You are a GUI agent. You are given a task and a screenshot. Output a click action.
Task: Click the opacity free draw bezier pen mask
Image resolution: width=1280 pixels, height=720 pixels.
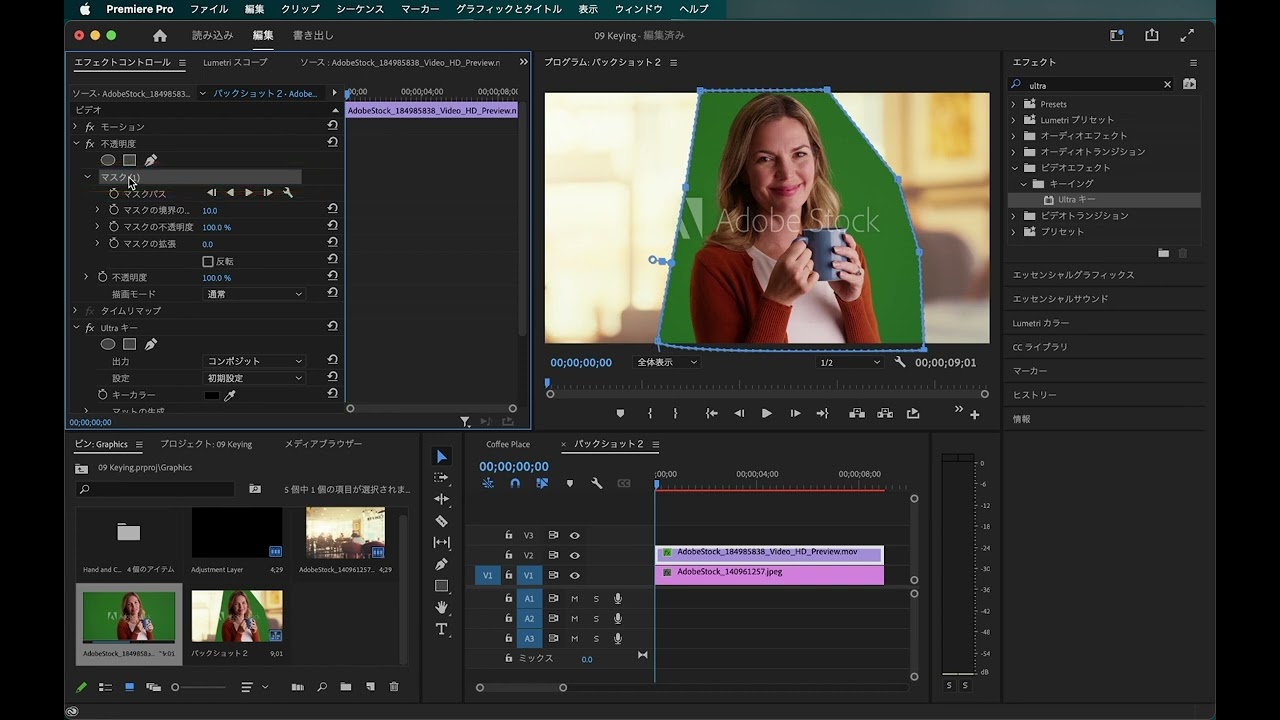[151, 160]
